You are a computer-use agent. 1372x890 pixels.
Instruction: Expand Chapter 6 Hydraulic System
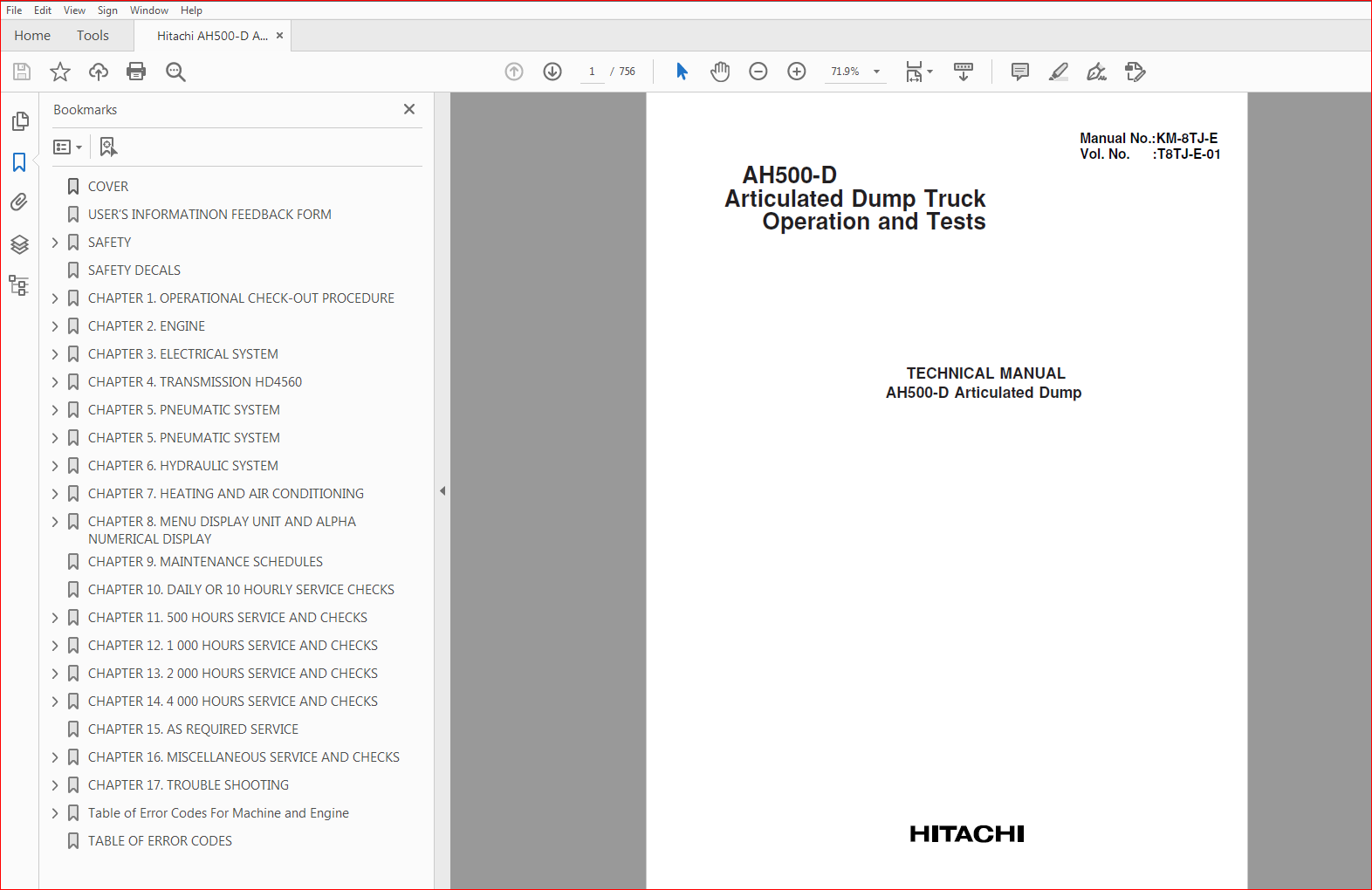(x=55, y=466)
